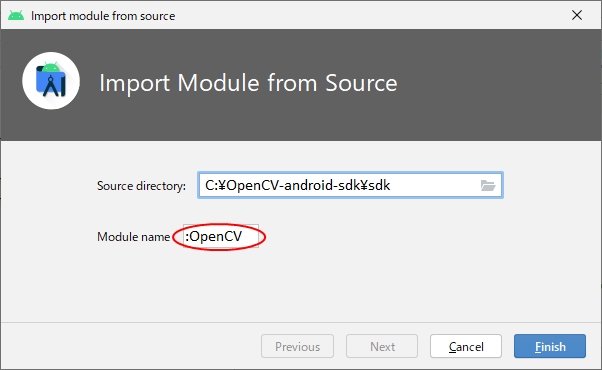Click the 'Import Module from Source' heading text

248,83
